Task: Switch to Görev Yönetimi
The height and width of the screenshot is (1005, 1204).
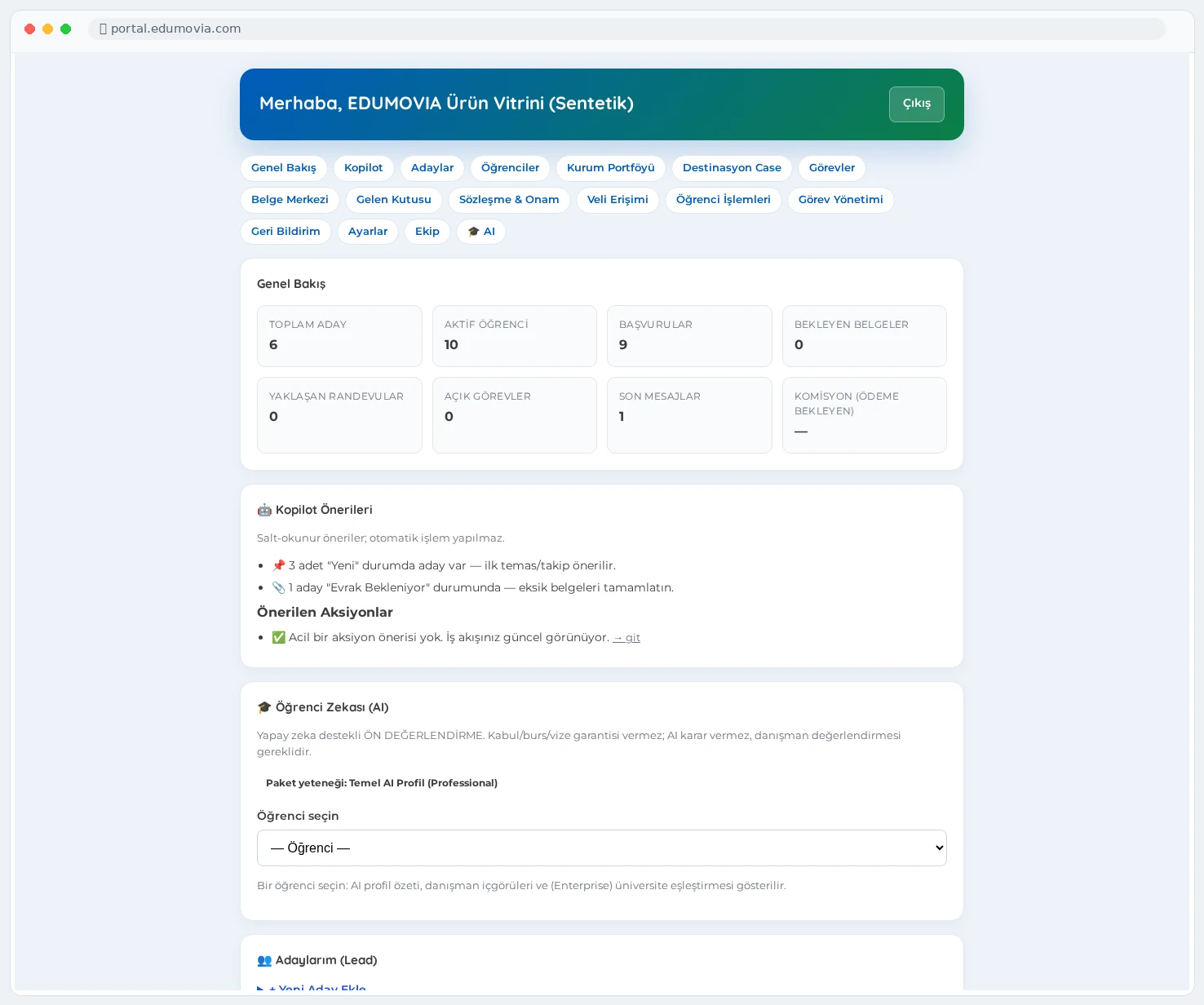Action: (x=840, y=200)
